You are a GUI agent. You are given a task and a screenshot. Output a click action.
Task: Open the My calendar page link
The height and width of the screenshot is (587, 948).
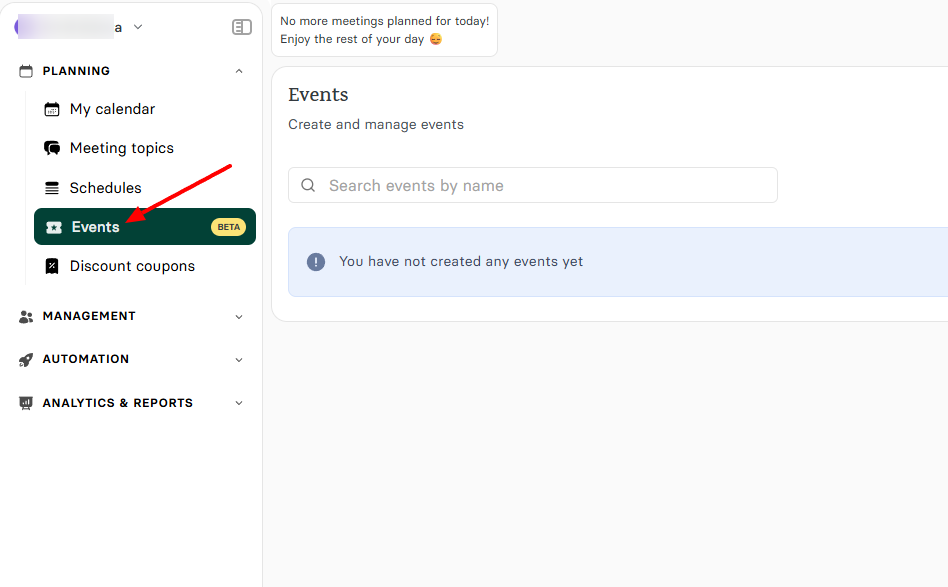click(x=112, y=109)
